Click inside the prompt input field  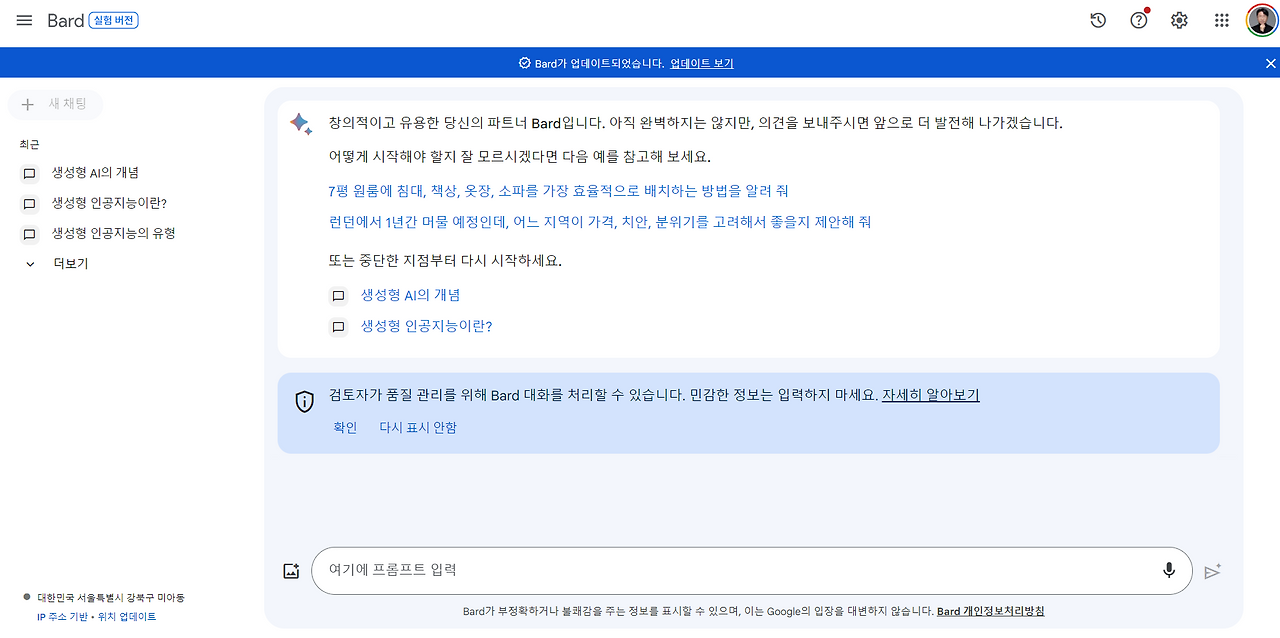(700, 570)
